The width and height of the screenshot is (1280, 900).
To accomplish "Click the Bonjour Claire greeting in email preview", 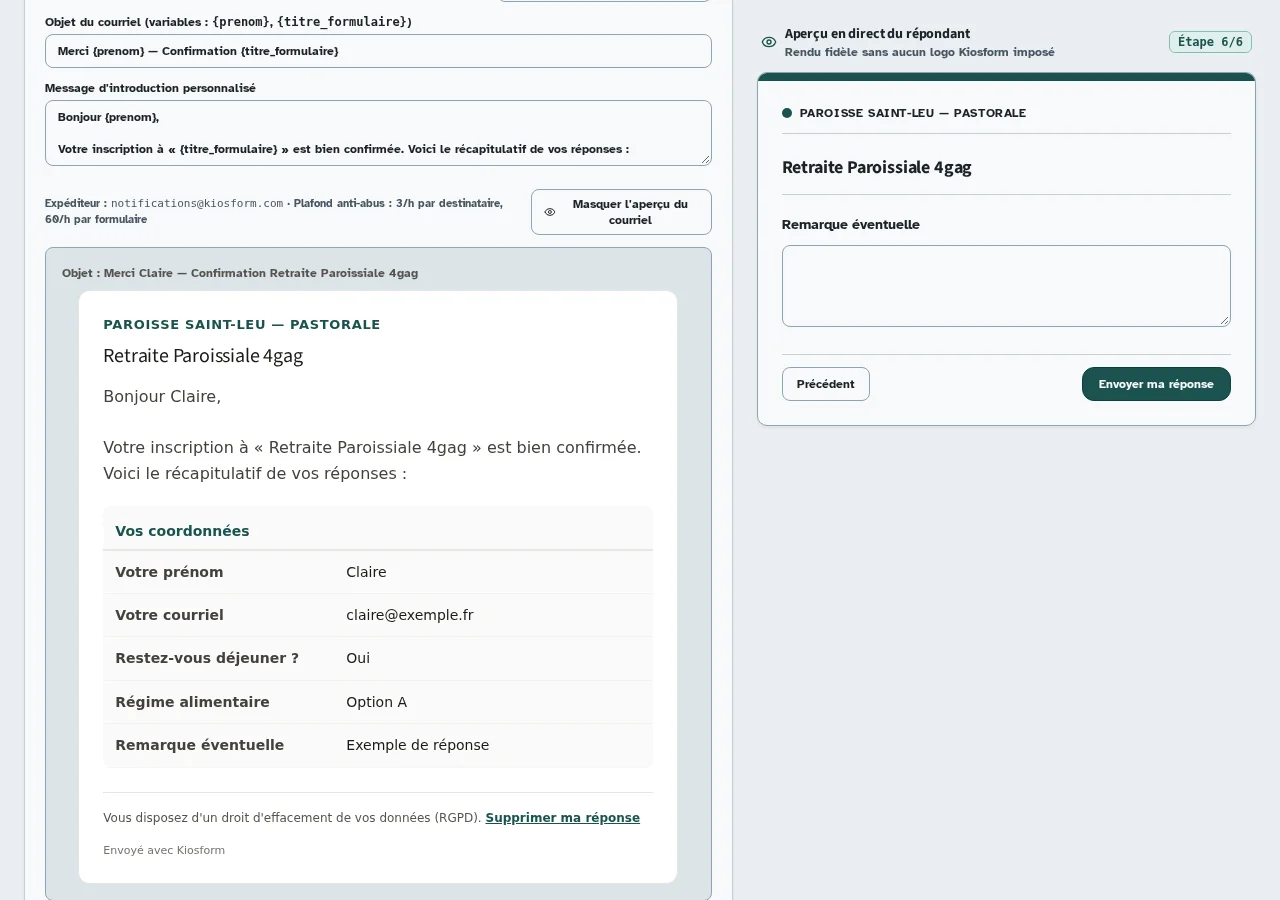I will click(x=162, y=397).
